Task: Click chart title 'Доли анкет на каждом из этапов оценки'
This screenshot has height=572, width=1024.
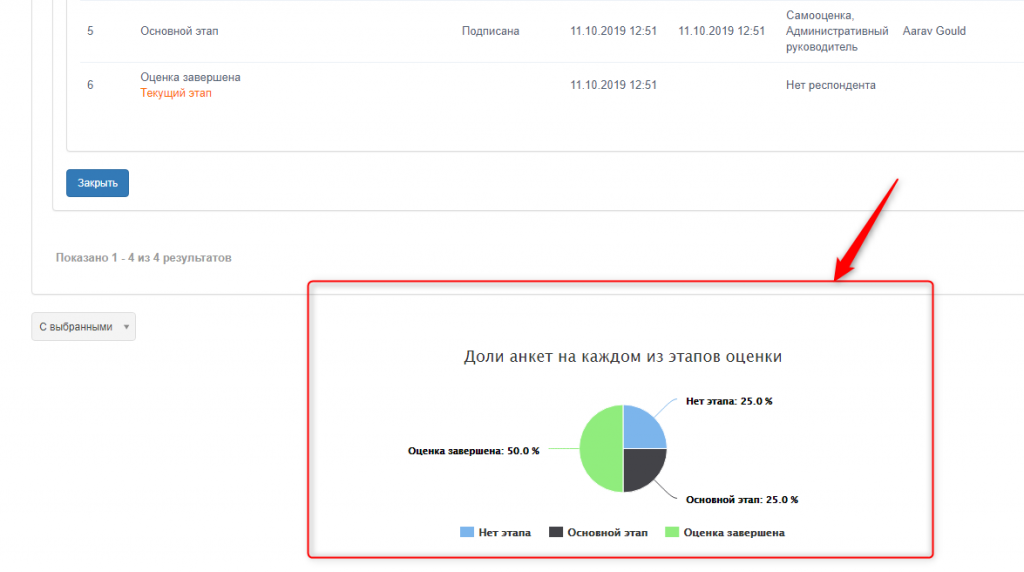Action: (x=622, y=357)
